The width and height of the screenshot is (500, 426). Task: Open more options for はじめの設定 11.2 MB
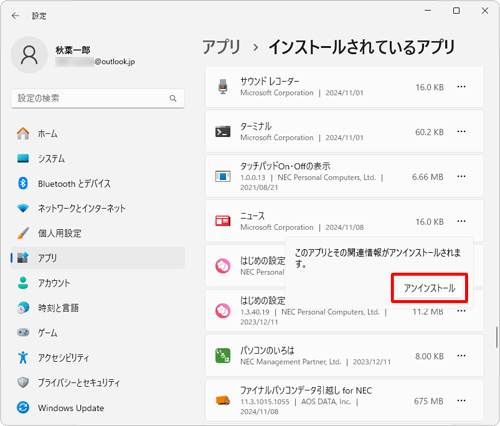[461, 311]
